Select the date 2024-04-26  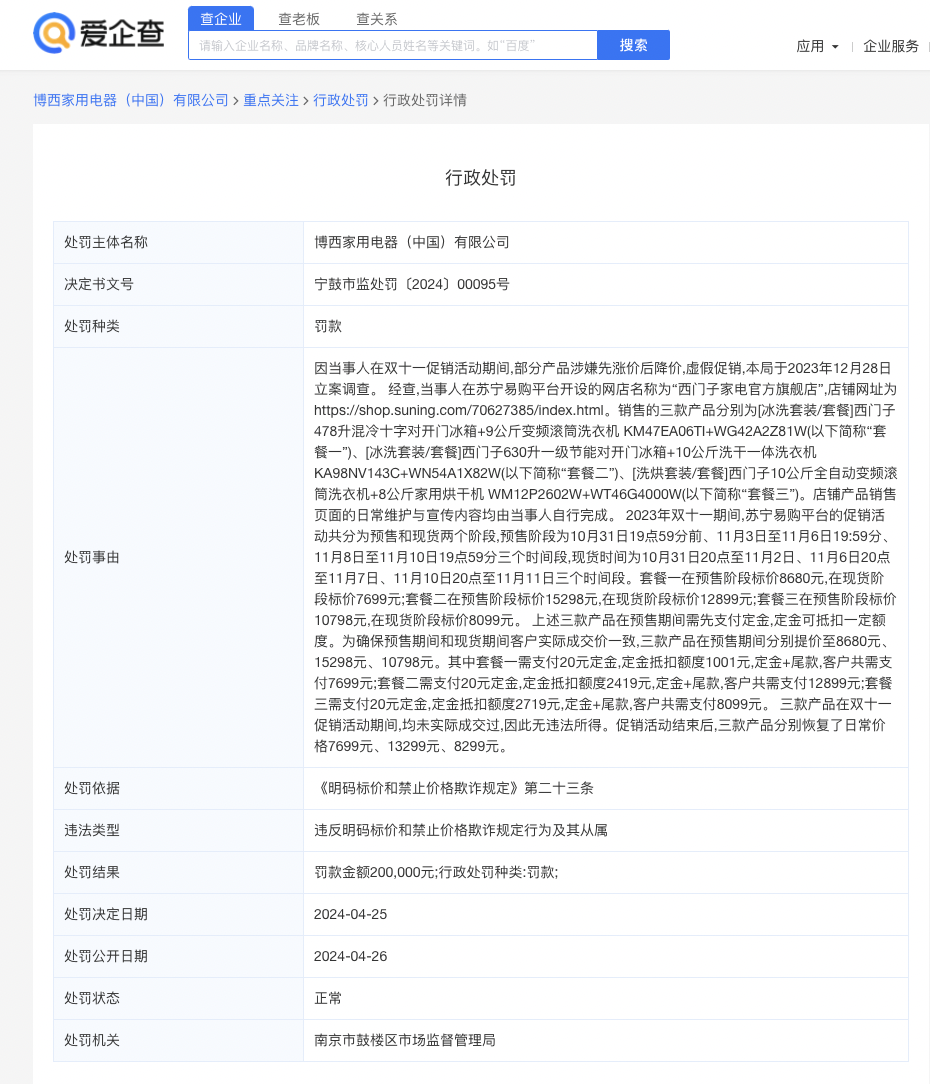coord(351,956)
